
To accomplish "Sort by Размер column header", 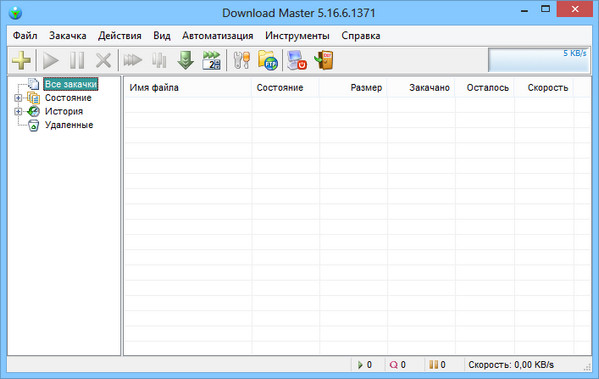I will point(353,87).
